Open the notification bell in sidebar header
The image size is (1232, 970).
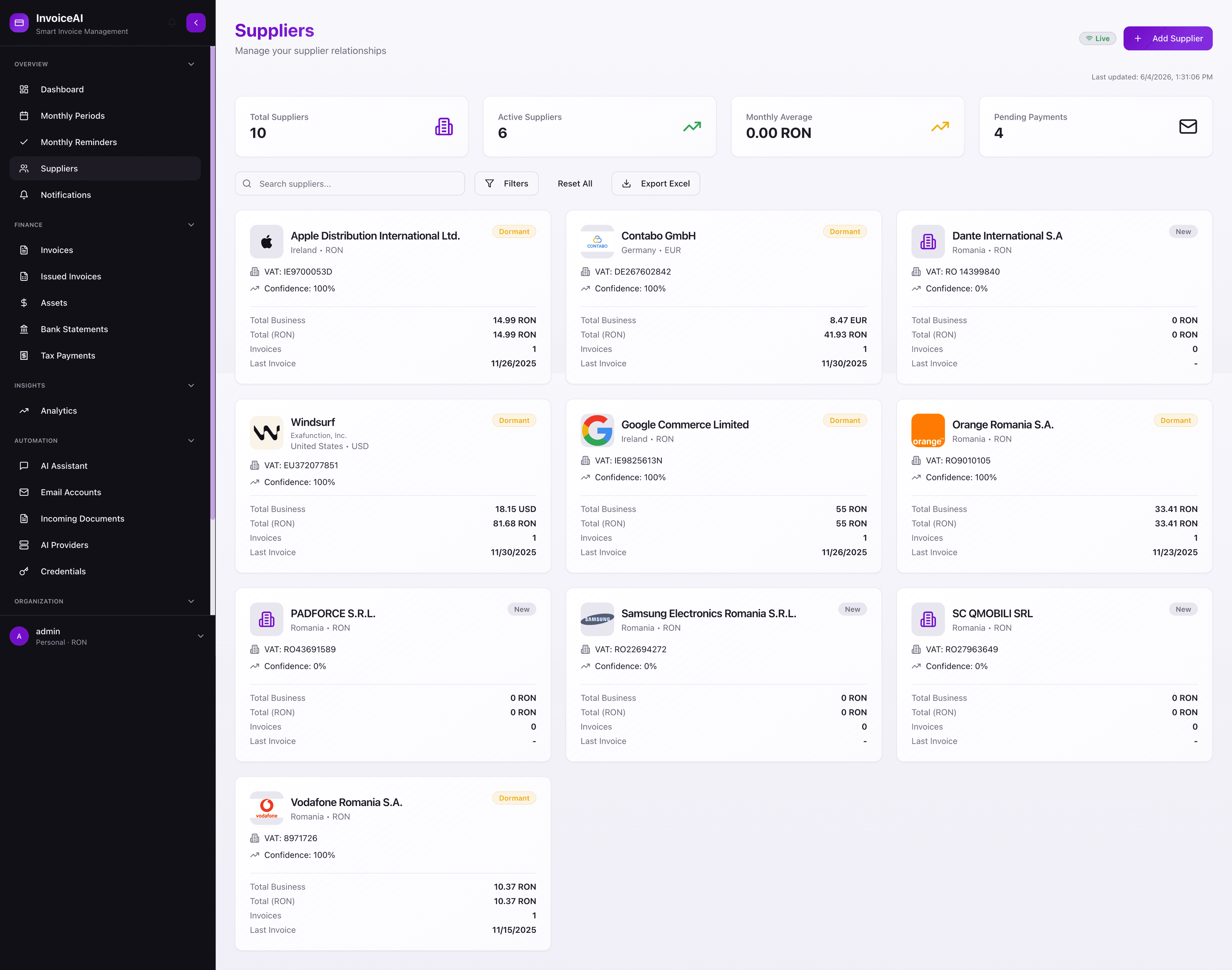click(x=172, y=23)
